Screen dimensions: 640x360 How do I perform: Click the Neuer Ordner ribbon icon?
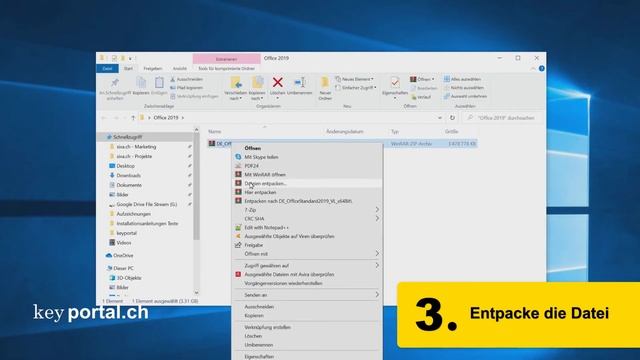(325, 83)
